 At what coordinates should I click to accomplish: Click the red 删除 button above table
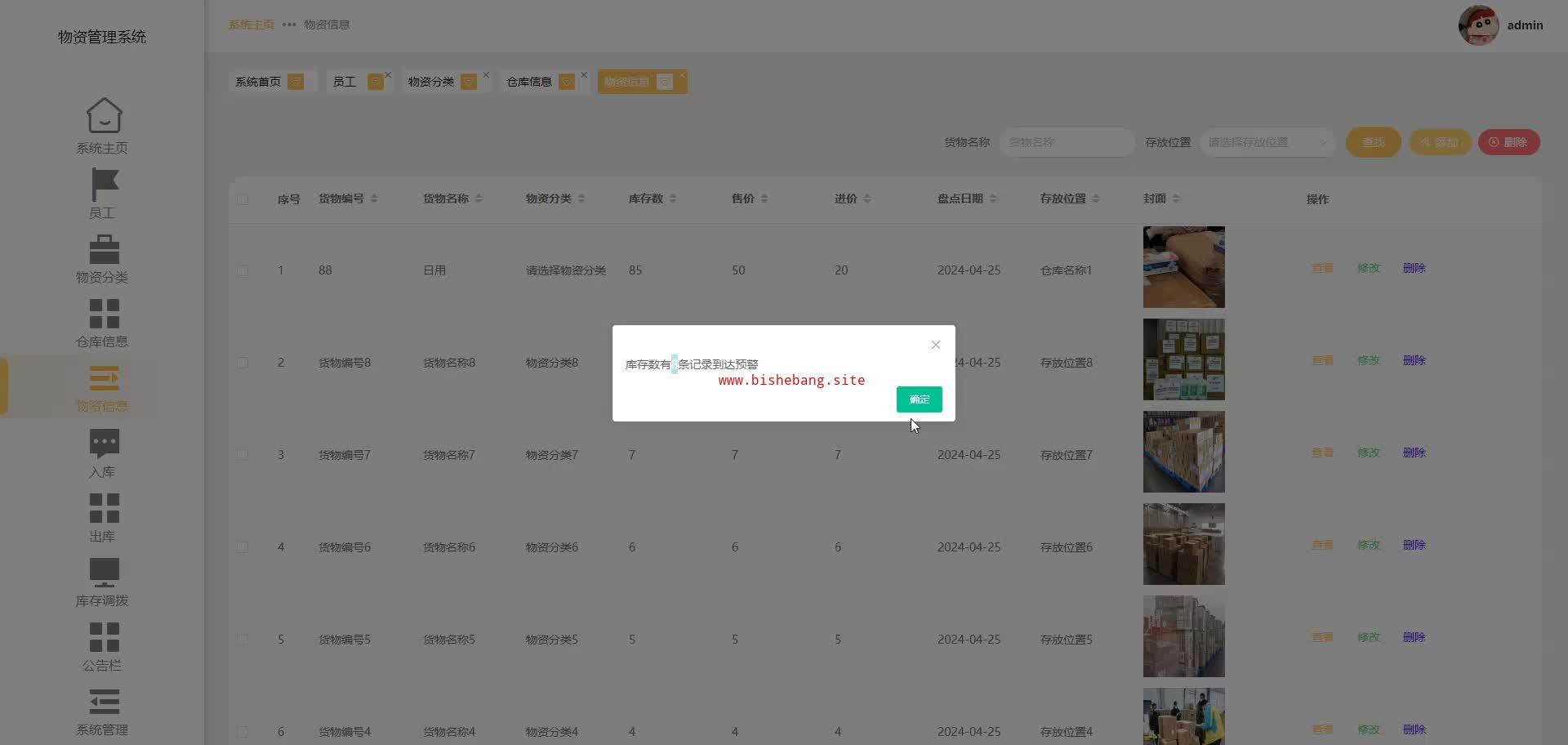tap(1509, 142)
